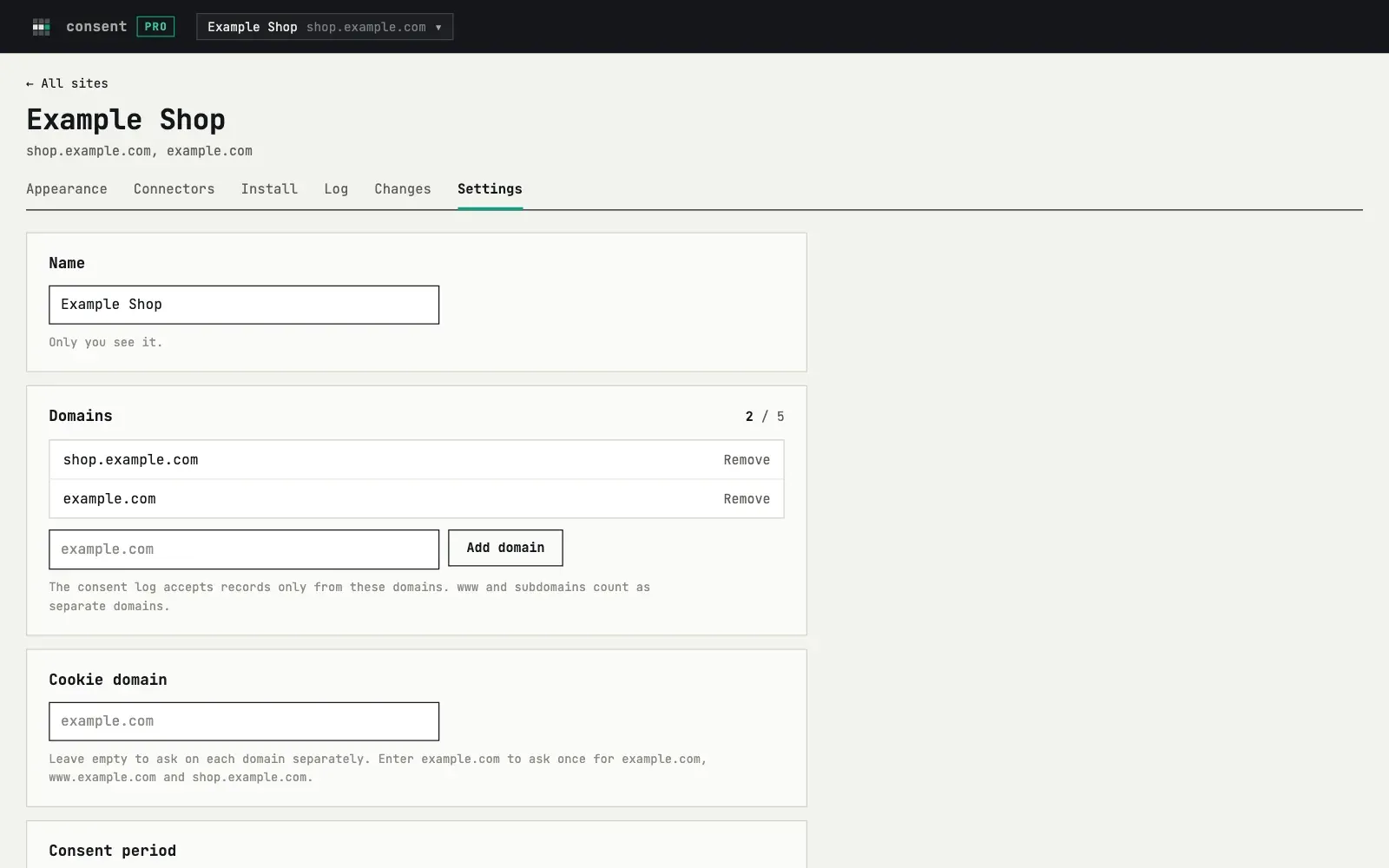Viewport: 1389px width, 868px height.
Task: Select the Settings tab
Action: click(490, 189)
